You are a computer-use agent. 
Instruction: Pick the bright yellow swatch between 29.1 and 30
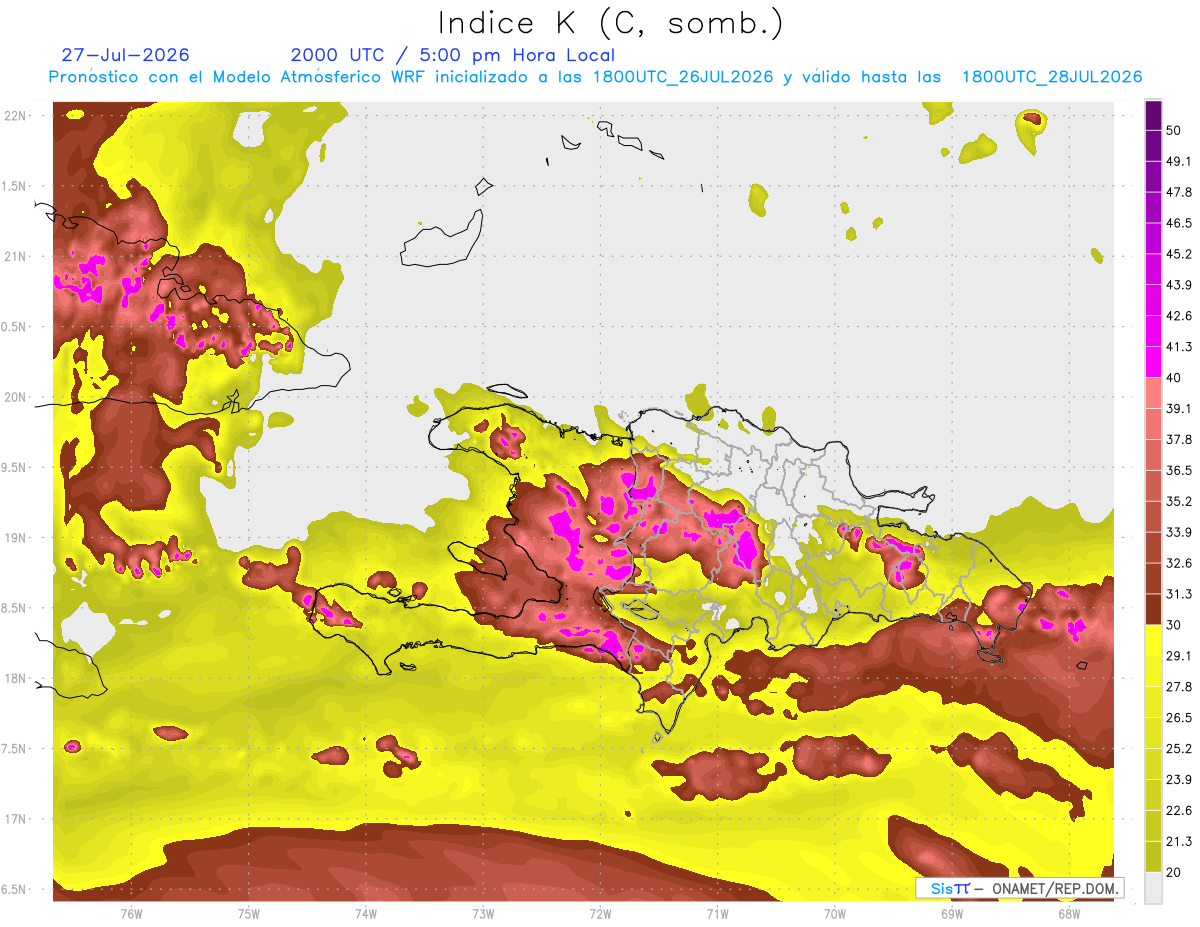[1153, 640]
